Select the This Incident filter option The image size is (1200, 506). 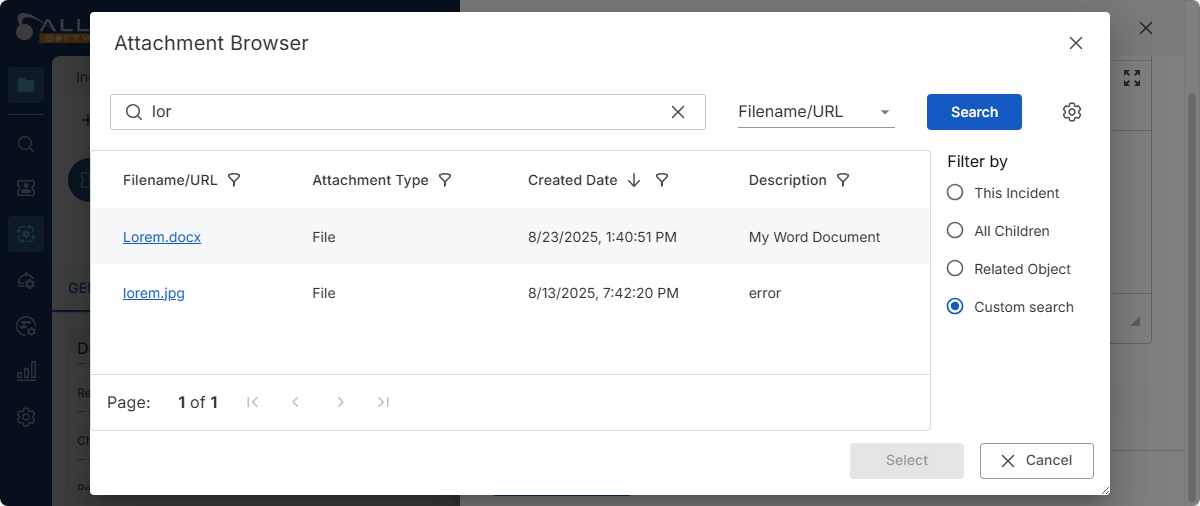coord(955,193)
